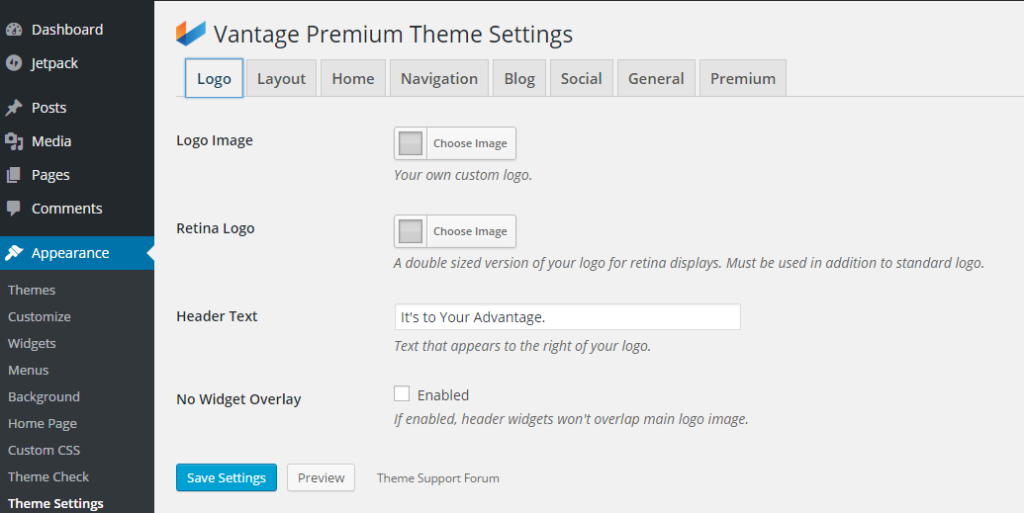
Task: Open the Home Page submenu item
Action: pyautogui.click(x=42, y=424)
